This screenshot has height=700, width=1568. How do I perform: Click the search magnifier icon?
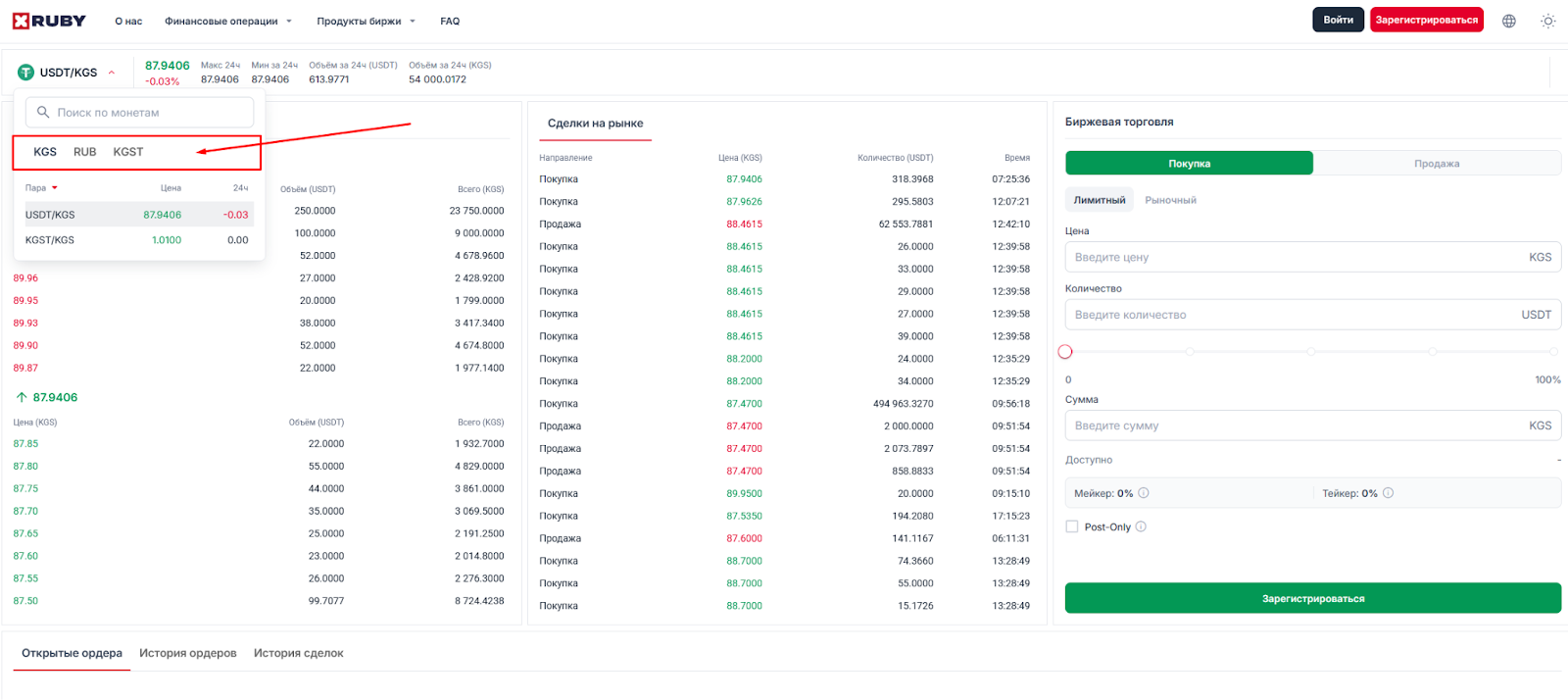click(43, 113)
